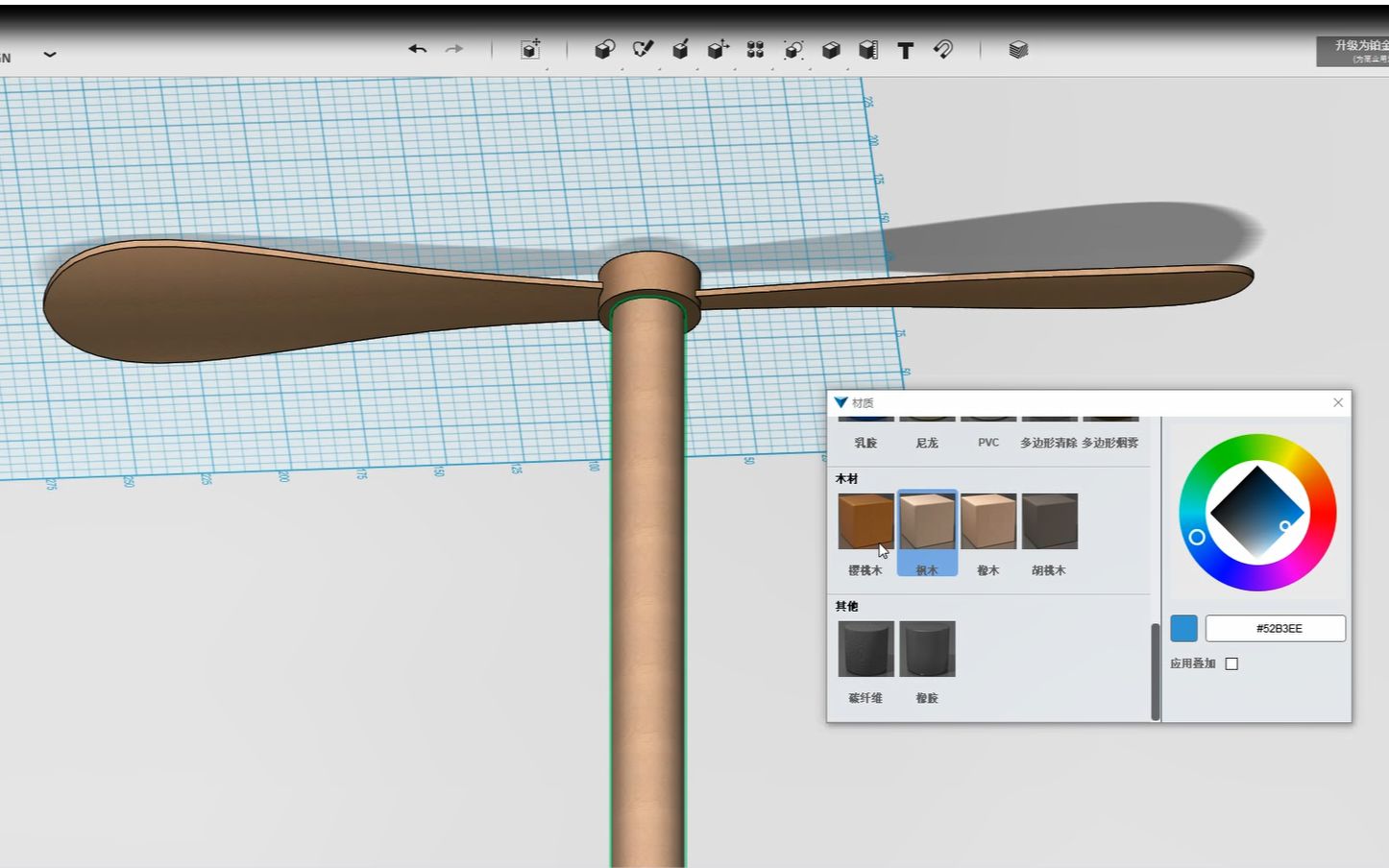Click the Undo arrow in the toolbar

pyautogui.click(x=417, y=49)
